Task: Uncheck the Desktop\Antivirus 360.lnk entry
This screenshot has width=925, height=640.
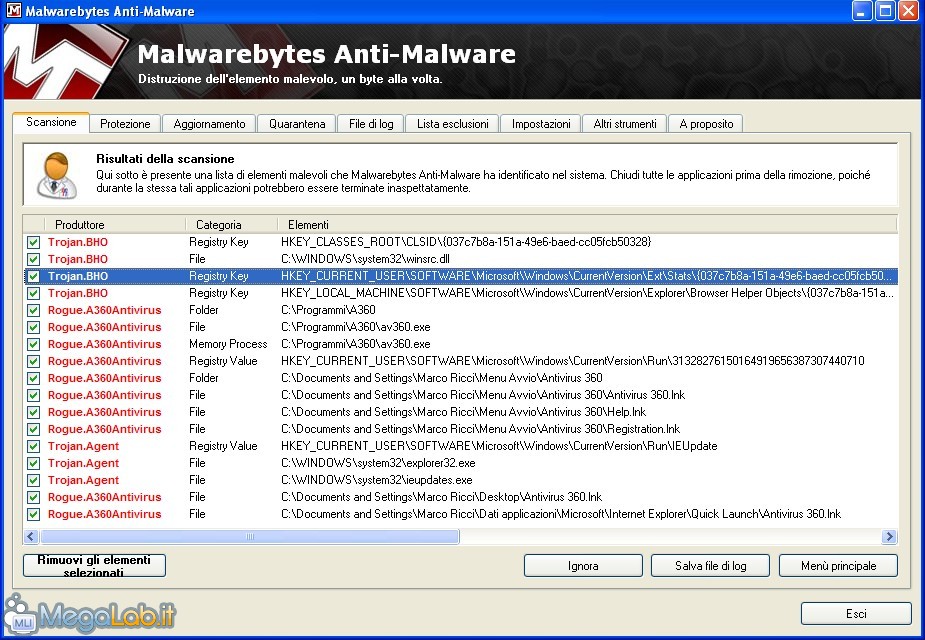Action: pyautogui.click(x=34, y=497)
